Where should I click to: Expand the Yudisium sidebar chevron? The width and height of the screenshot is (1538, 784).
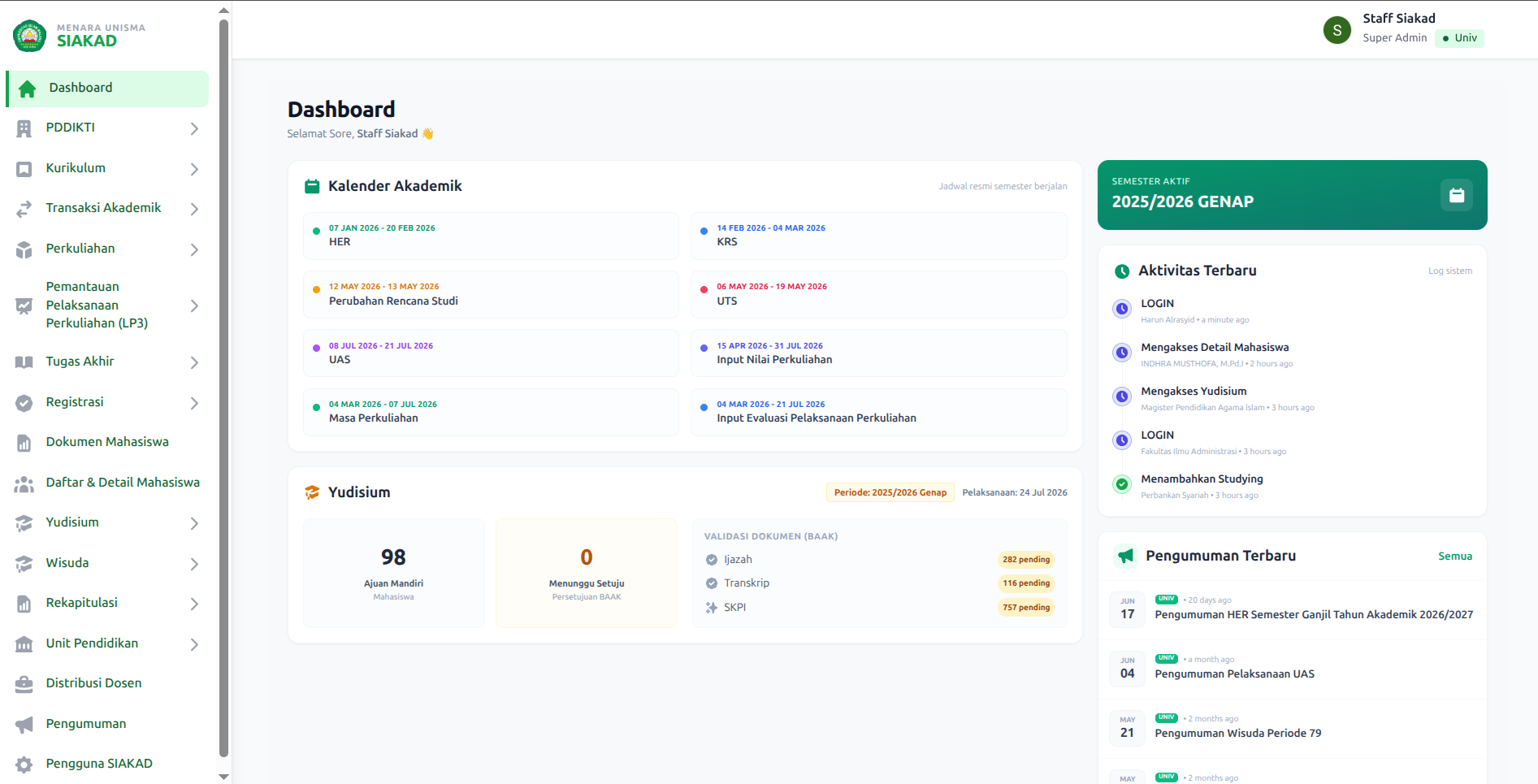point(194,523)
